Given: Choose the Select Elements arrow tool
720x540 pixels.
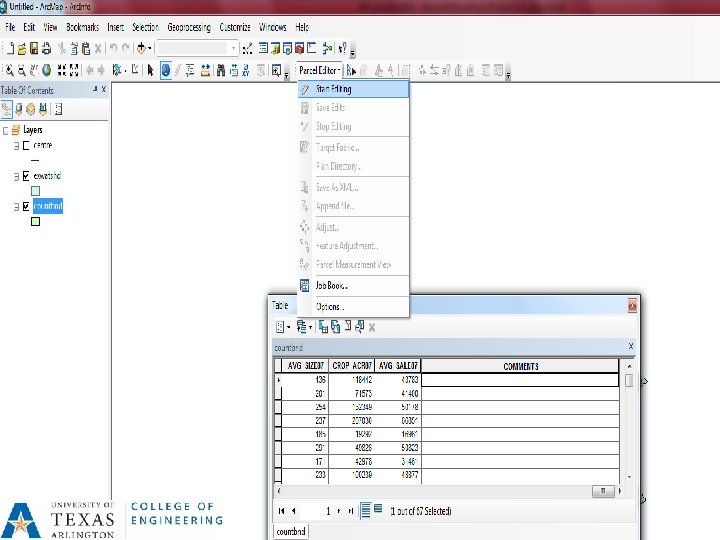Looking at the screenshot, I should 150,70.
